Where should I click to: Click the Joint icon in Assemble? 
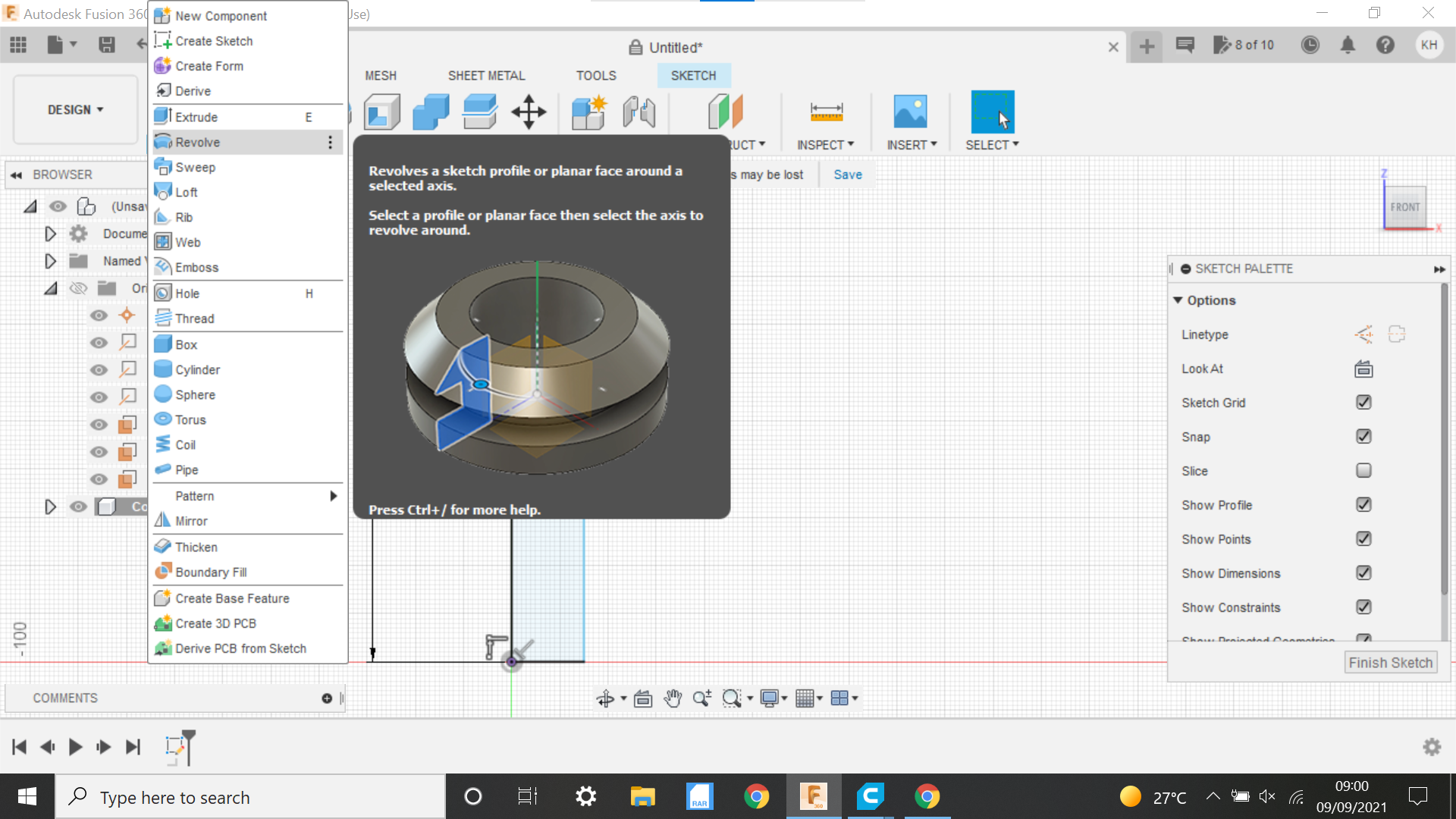point(639,112)
